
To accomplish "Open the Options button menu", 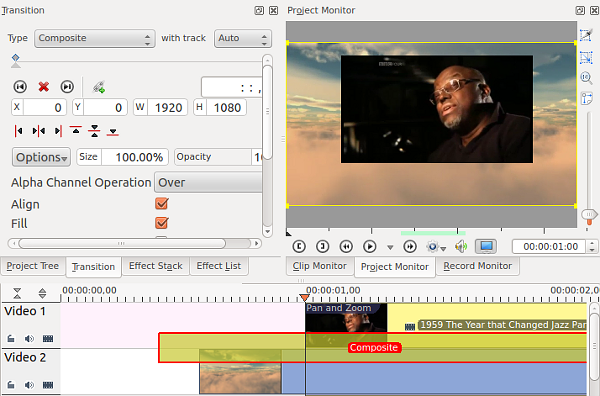I will [41, 157].
